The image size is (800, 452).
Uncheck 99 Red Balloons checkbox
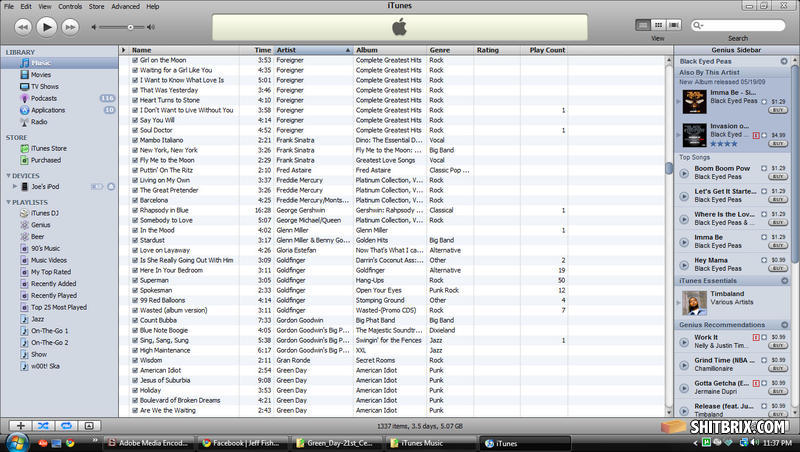pyautogui.click(x=135, y=300)
